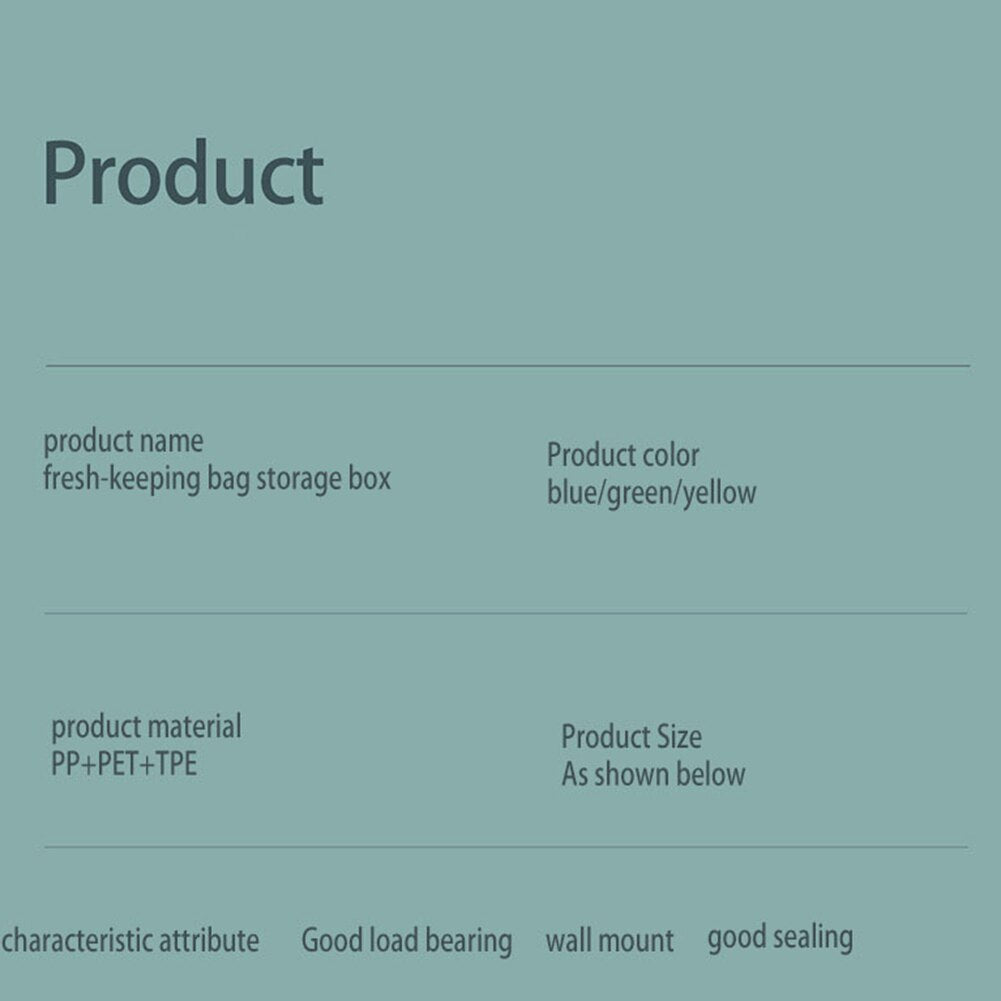Select the 'characteristic attribute' label
Viewport: 1001px width, 1001px height.
(x=130, y=941)
